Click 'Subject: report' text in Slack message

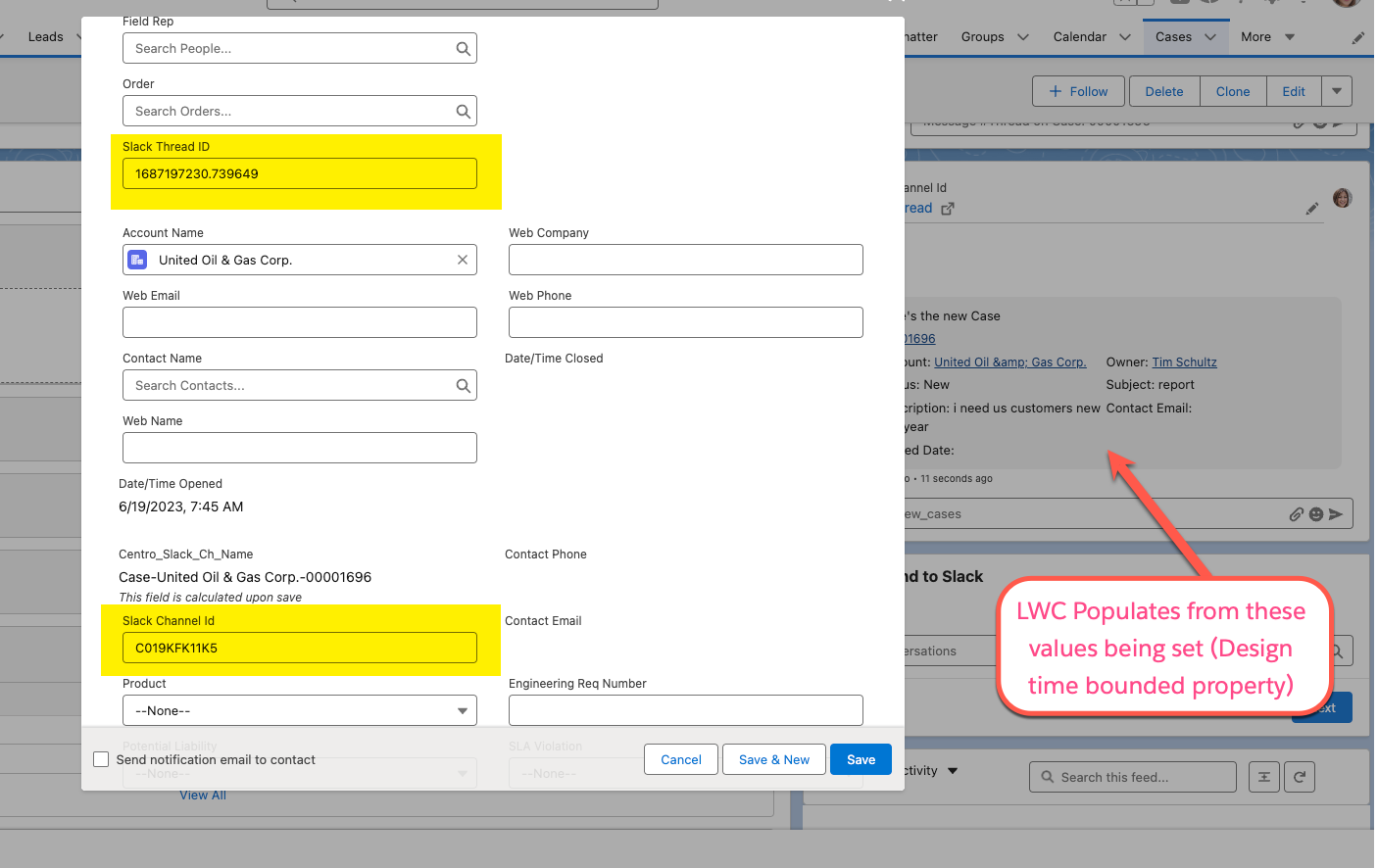(x=1151, y=385)
